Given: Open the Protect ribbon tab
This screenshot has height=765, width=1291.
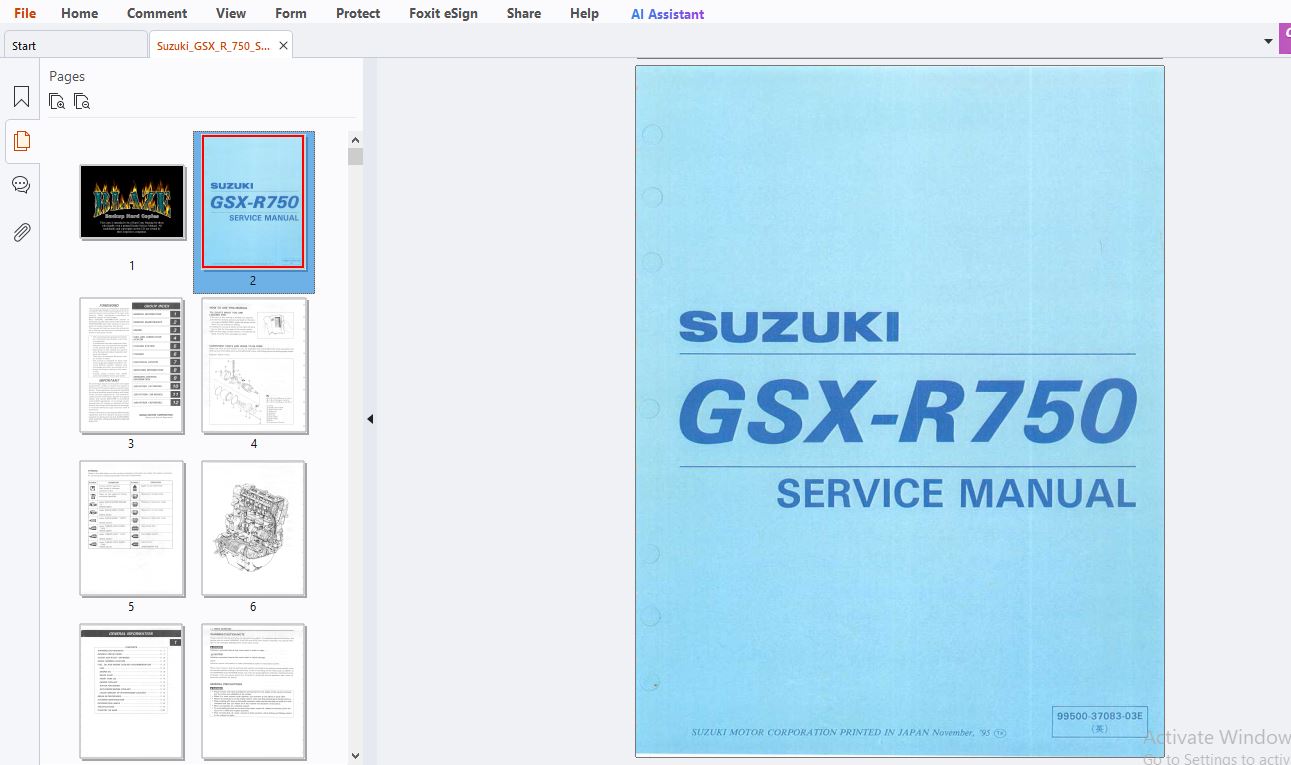Looking at the screenshot, I should (x=358, y=13).
